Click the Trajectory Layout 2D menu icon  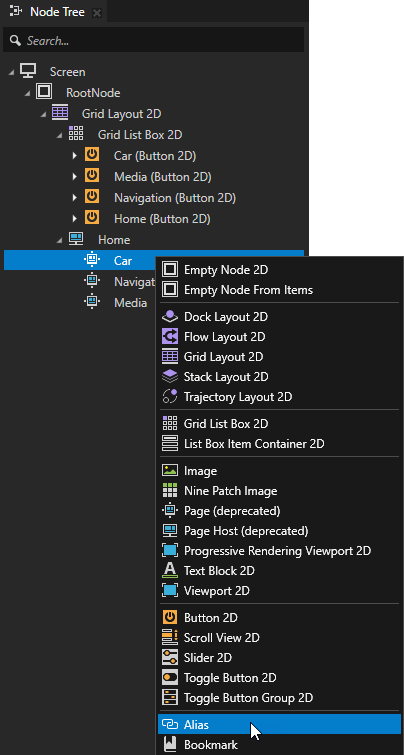[x=170, y=396]
